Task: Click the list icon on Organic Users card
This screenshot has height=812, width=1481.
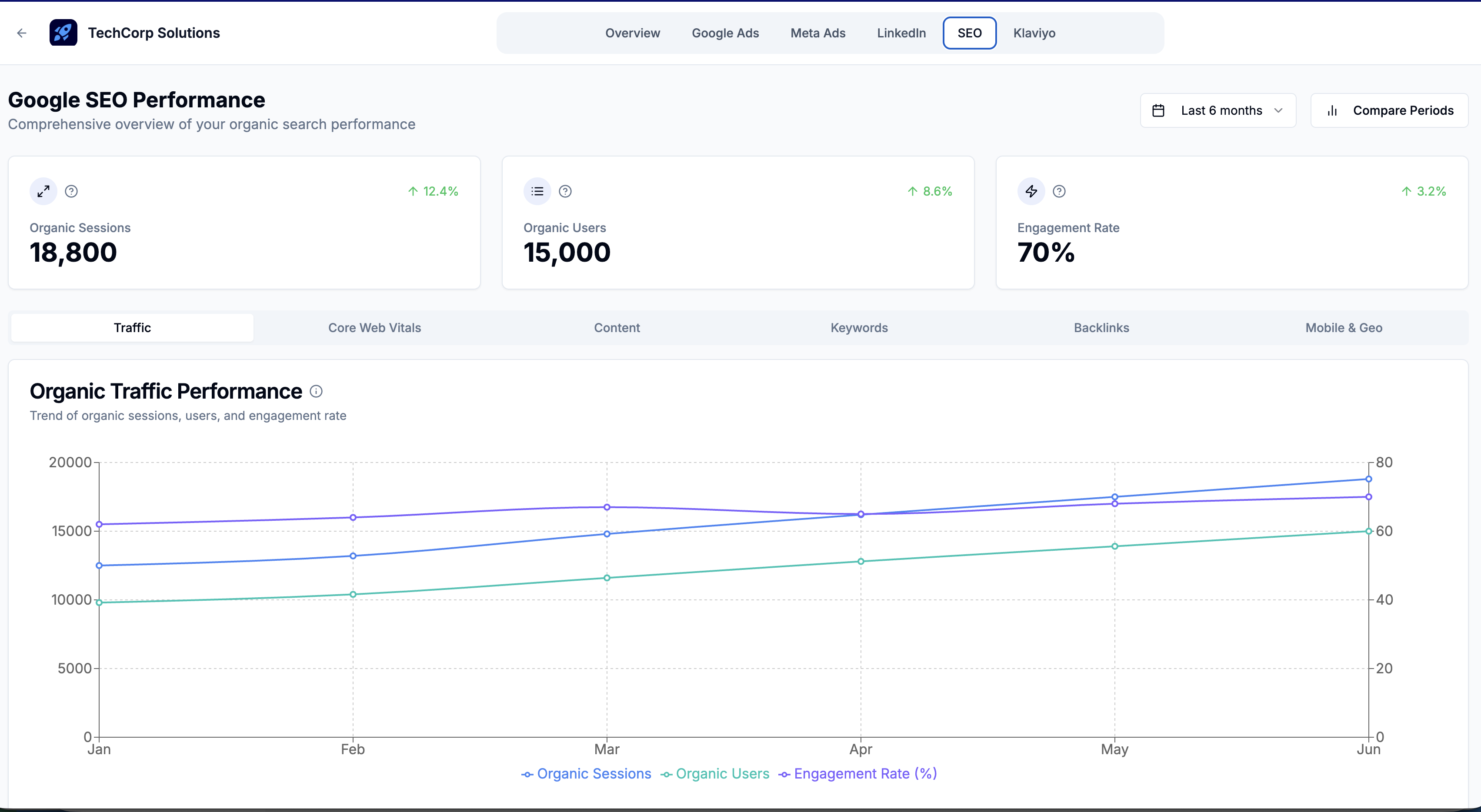Action: [537, 191]
